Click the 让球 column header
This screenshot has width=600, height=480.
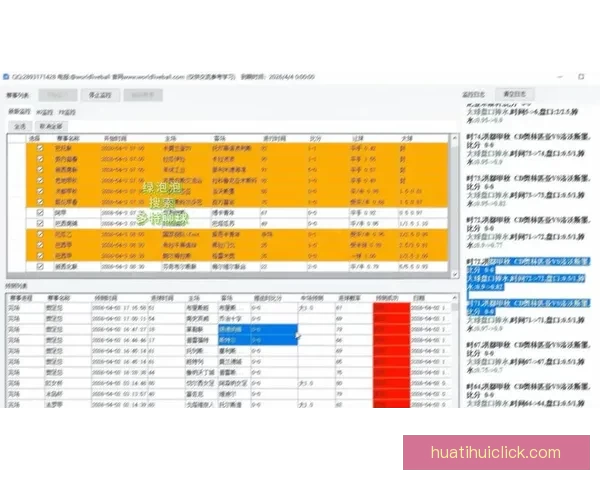click(x=358, y=138)
